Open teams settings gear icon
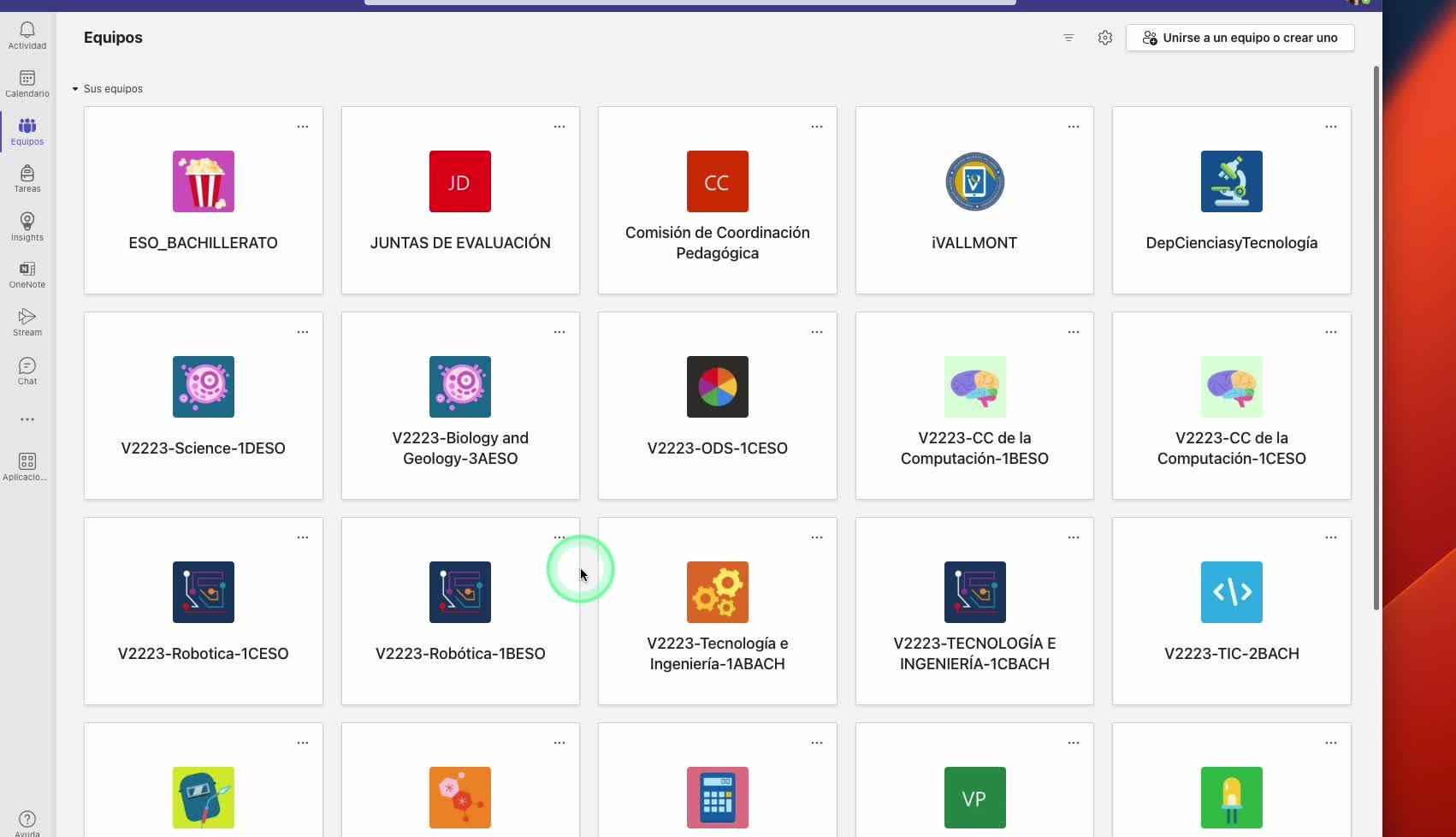1456x837 pixels. pos(1105,38)
